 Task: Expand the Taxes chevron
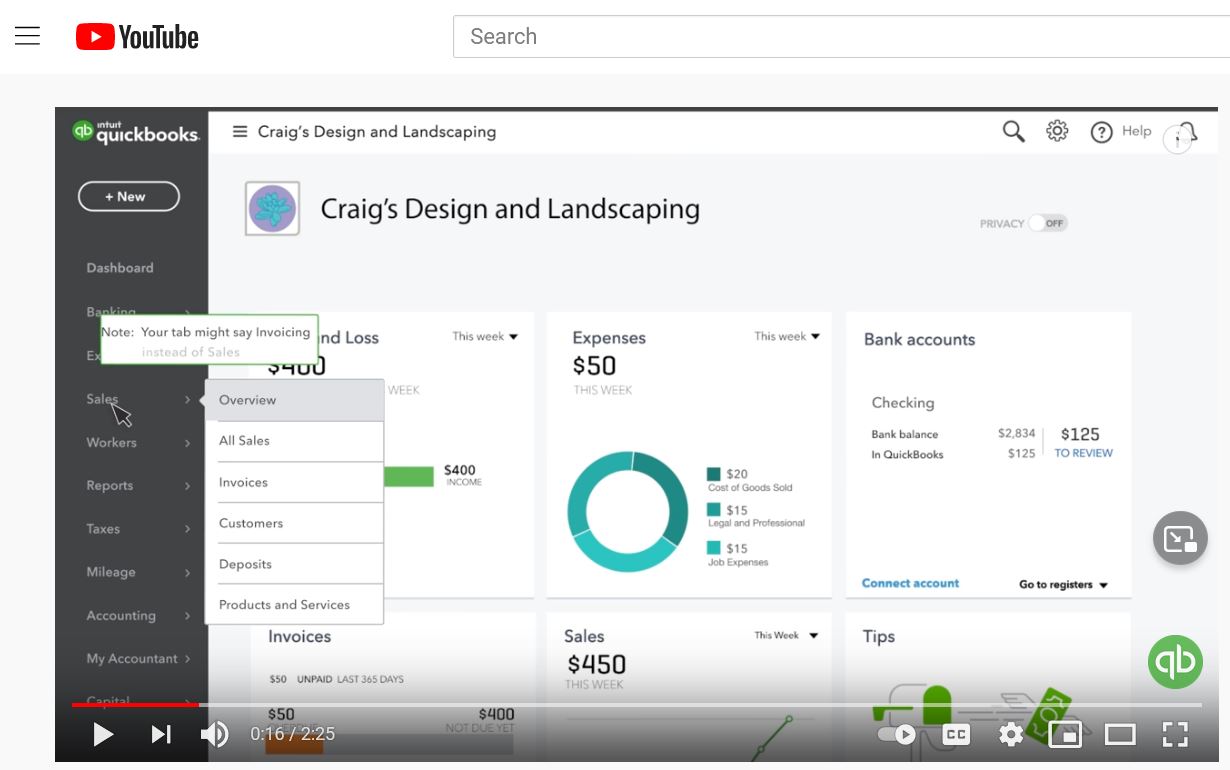187,529
